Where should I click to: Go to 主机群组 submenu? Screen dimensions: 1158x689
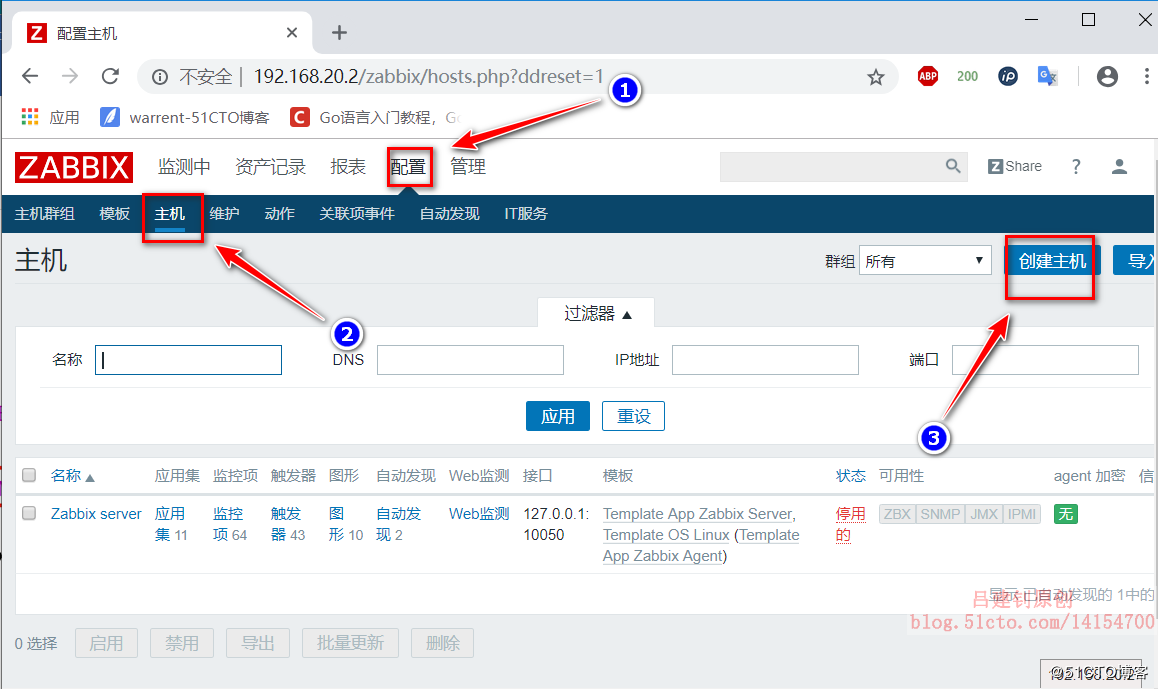[44, 213]
